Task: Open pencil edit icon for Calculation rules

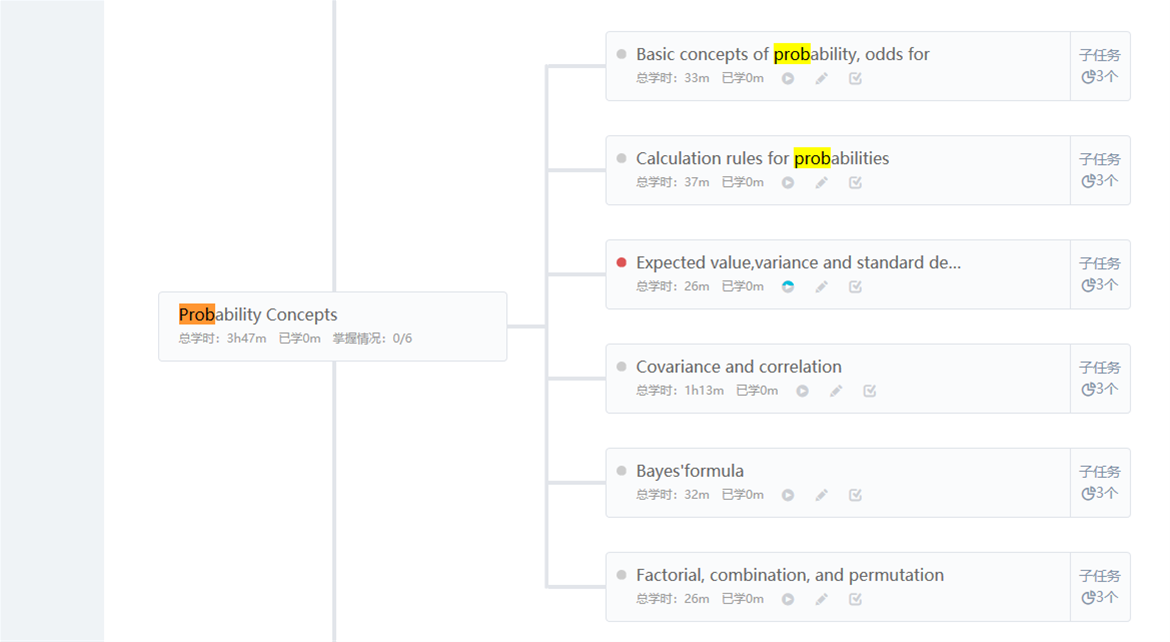Action: (822, 183)
